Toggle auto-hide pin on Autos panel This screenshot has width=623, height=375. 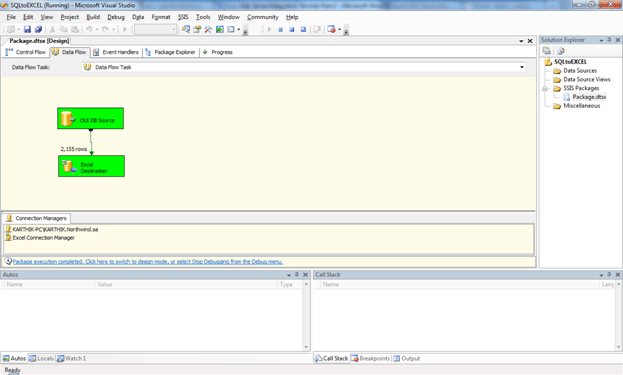pos(297,275)
